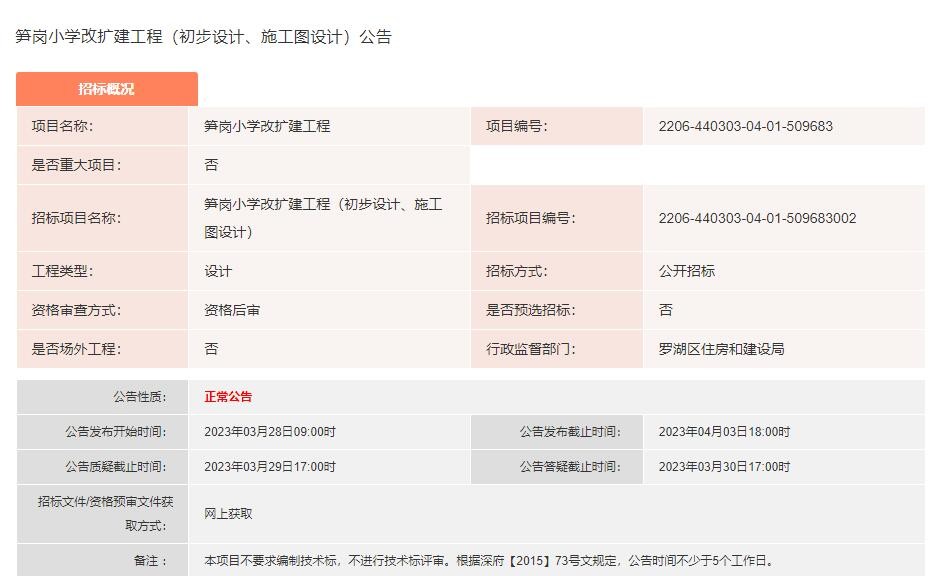Viewport: 952px width, 576px height.
Task: Click the 招标项目名称 value cell text
Action: (x=322, y=217)
